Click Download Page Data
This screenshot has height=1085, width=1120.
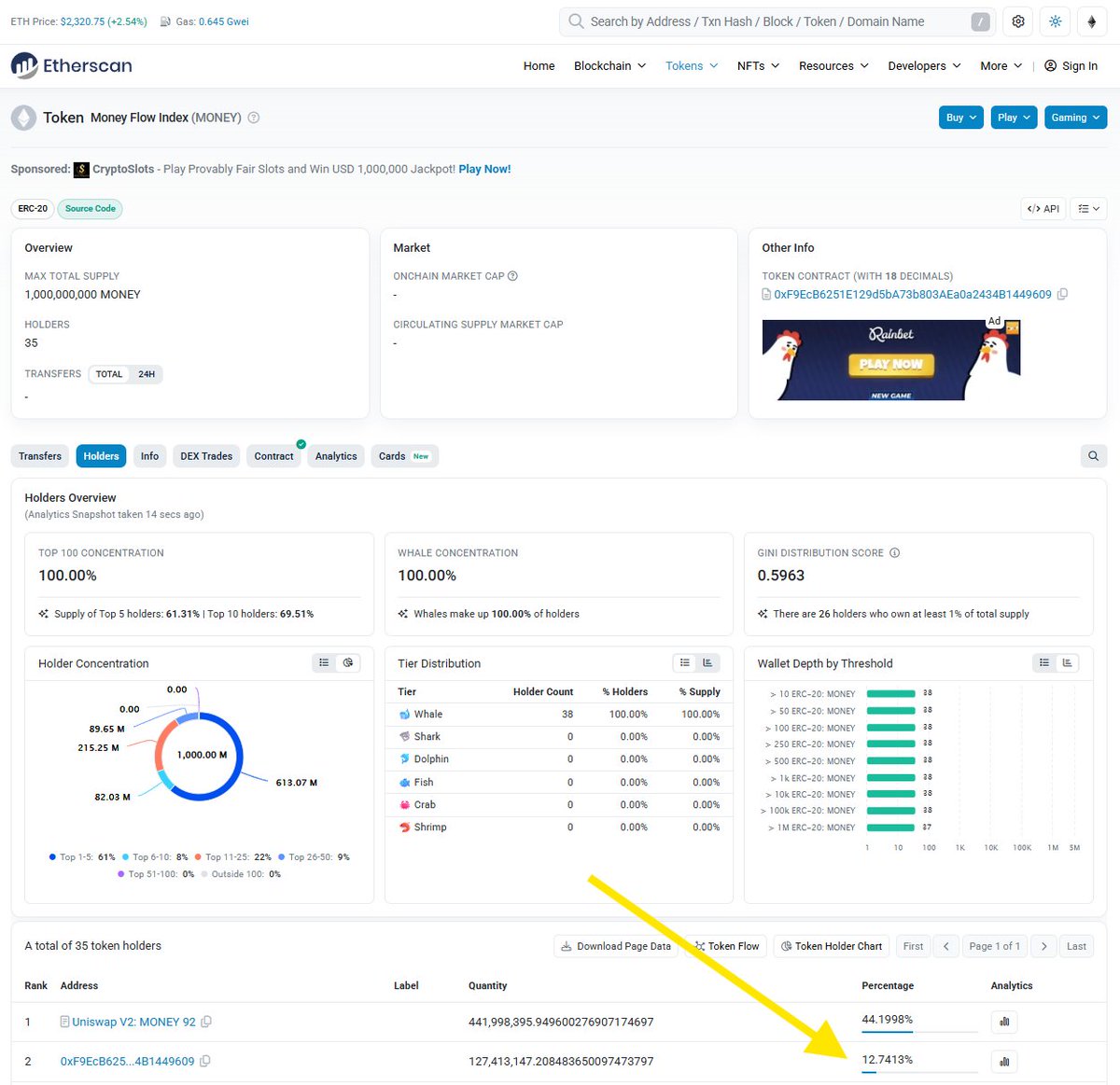[x=615, y=946]
